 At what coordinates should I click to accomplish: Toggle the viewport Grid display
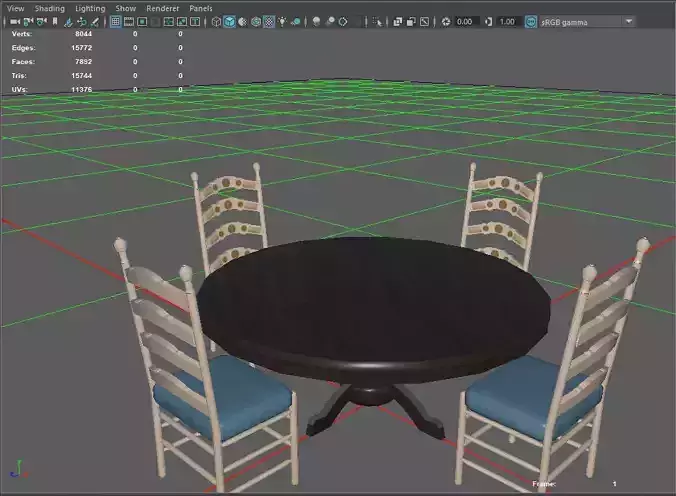[x=115, y=22]
